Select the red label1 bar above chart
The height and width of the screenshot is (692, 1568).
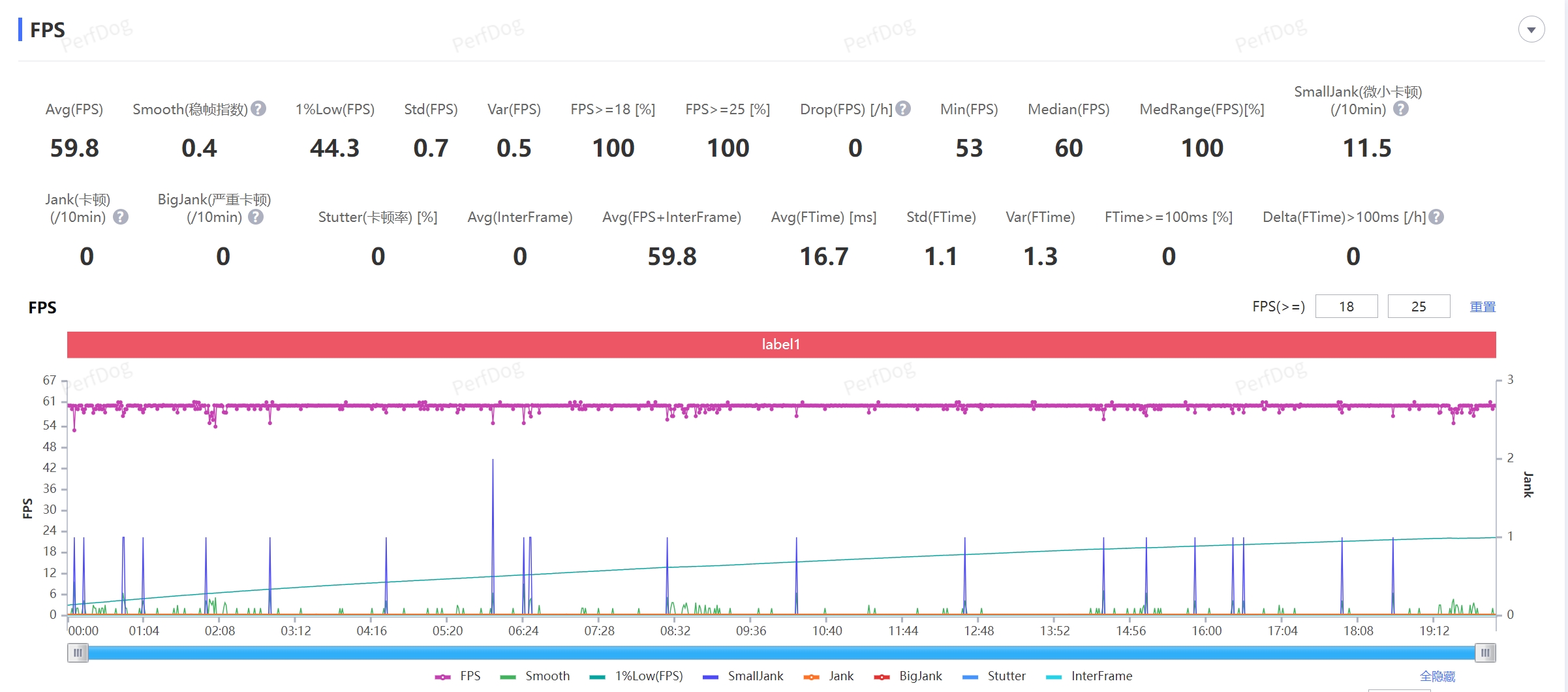click(781, 345)
